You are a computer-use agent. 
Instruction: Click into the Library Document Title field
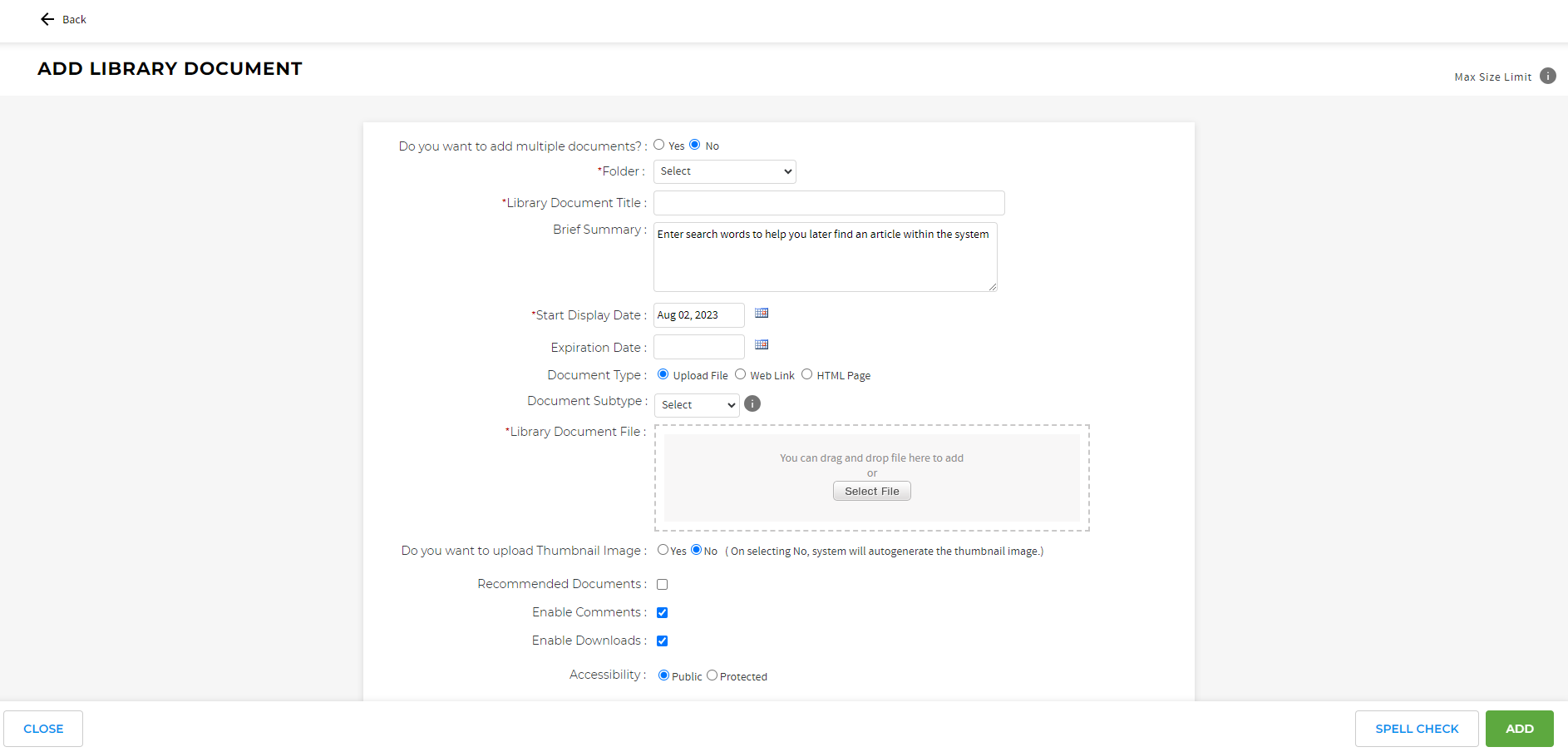coord(828,203)
